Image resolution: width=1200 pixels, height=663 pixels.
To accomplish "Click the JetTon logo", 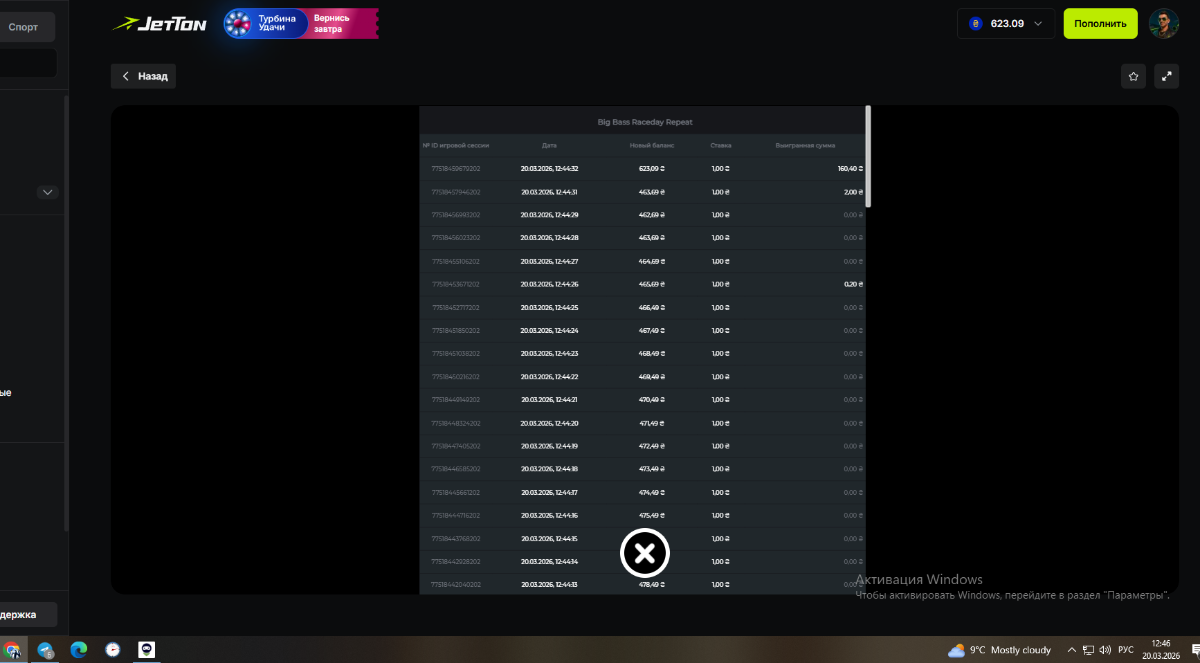I will pyautogui.click(x=160, y=23).
